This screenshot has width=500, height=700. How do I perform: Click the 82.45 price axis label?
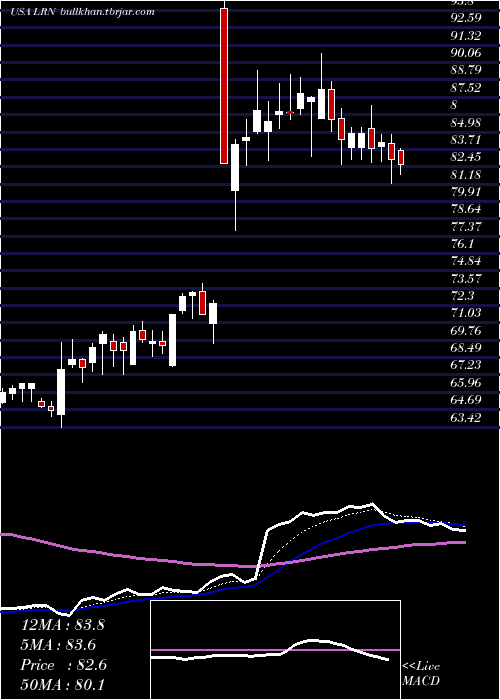(467, 157)
